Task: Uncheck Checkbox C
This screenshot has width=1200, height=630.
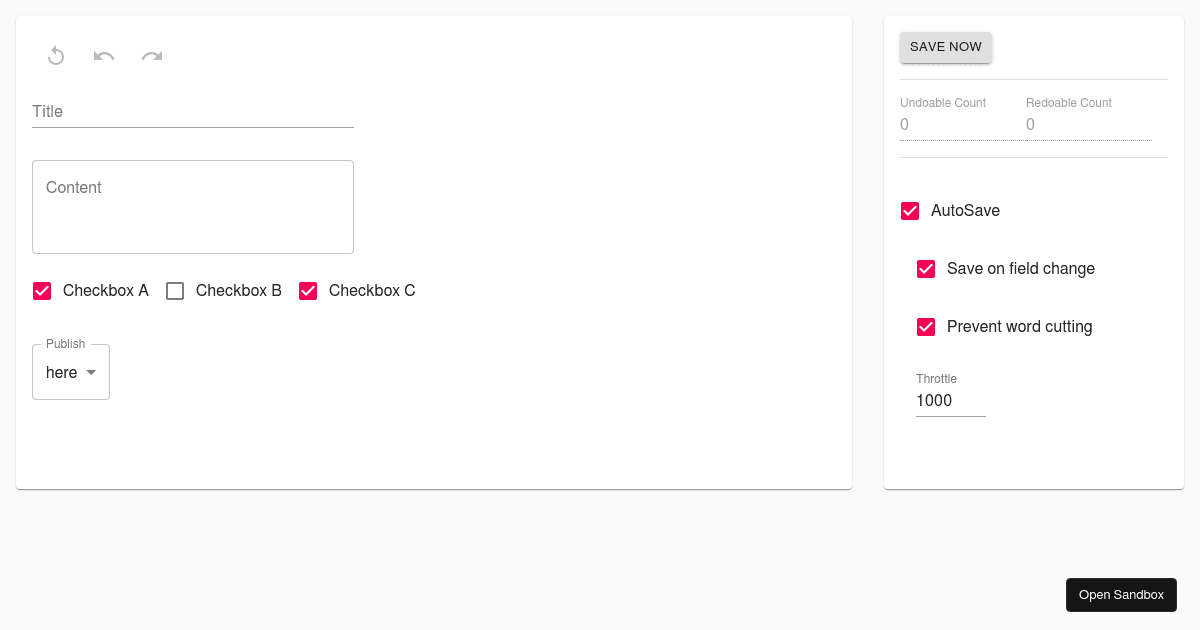Action: [308, 290]
